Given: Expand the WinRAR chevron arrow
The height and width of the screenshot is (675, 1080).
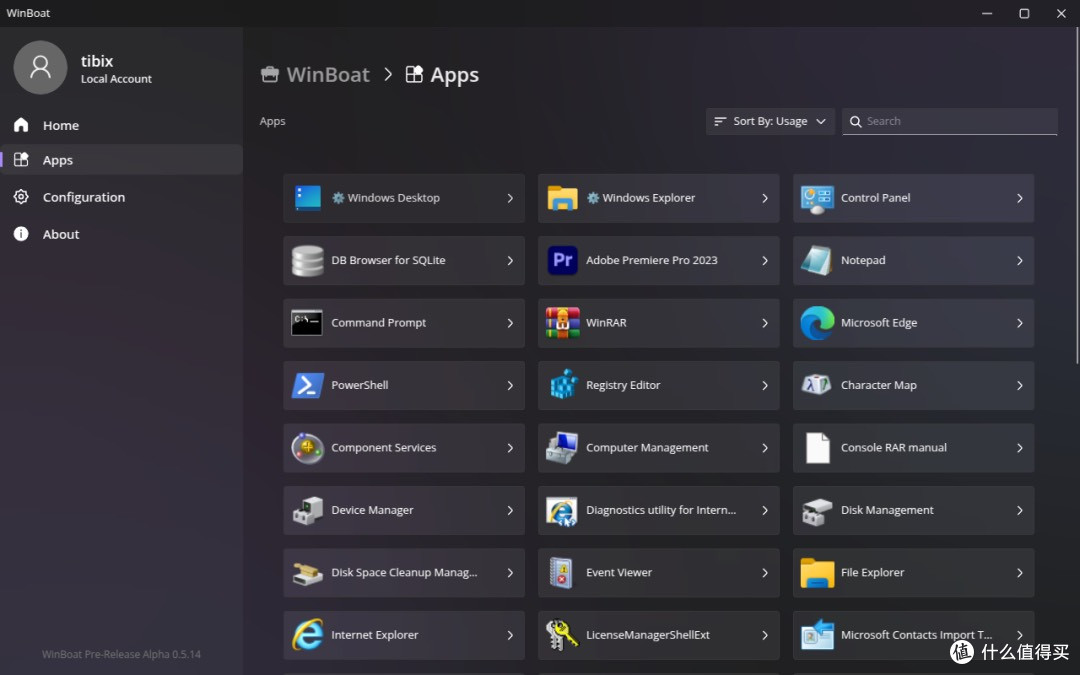Looking at the screenshot, I should coord(765,323).
